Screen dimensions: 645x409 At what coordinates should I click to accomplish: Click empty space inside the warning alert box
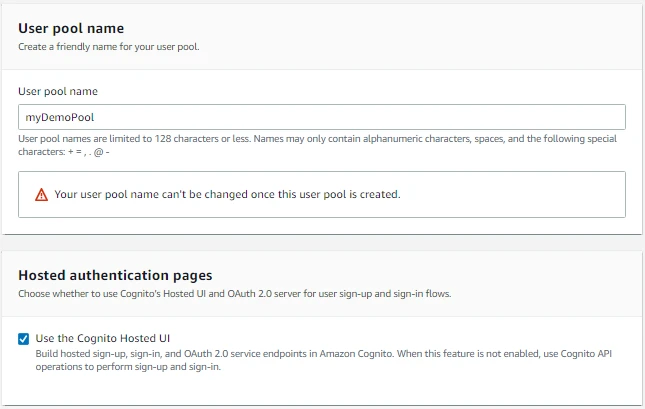(x=520, y=195)
